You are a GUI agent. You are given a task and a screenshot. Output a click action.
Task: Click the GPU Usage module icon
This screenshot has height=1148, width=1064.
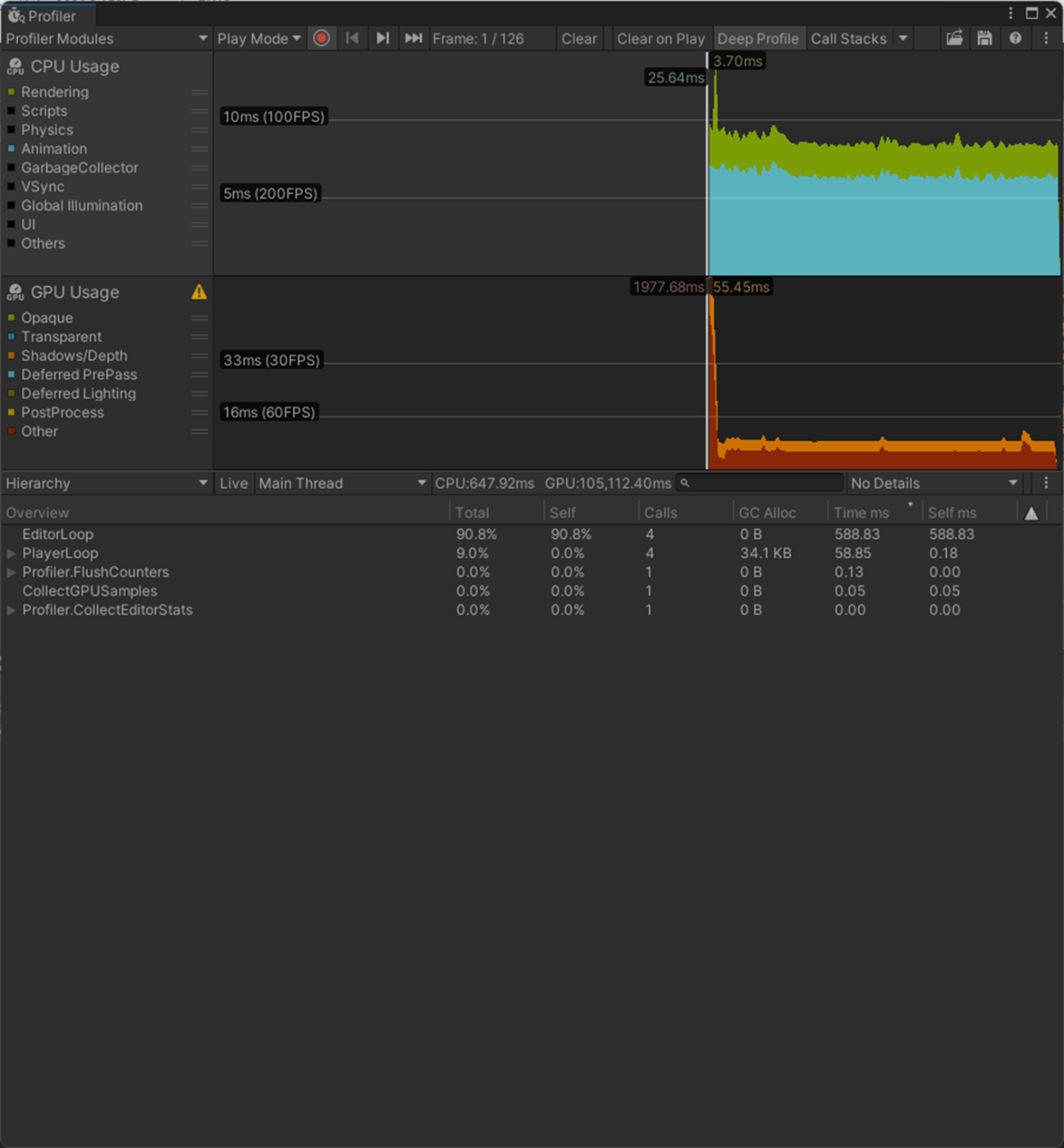pyautogui.click(x=15, y=292)
